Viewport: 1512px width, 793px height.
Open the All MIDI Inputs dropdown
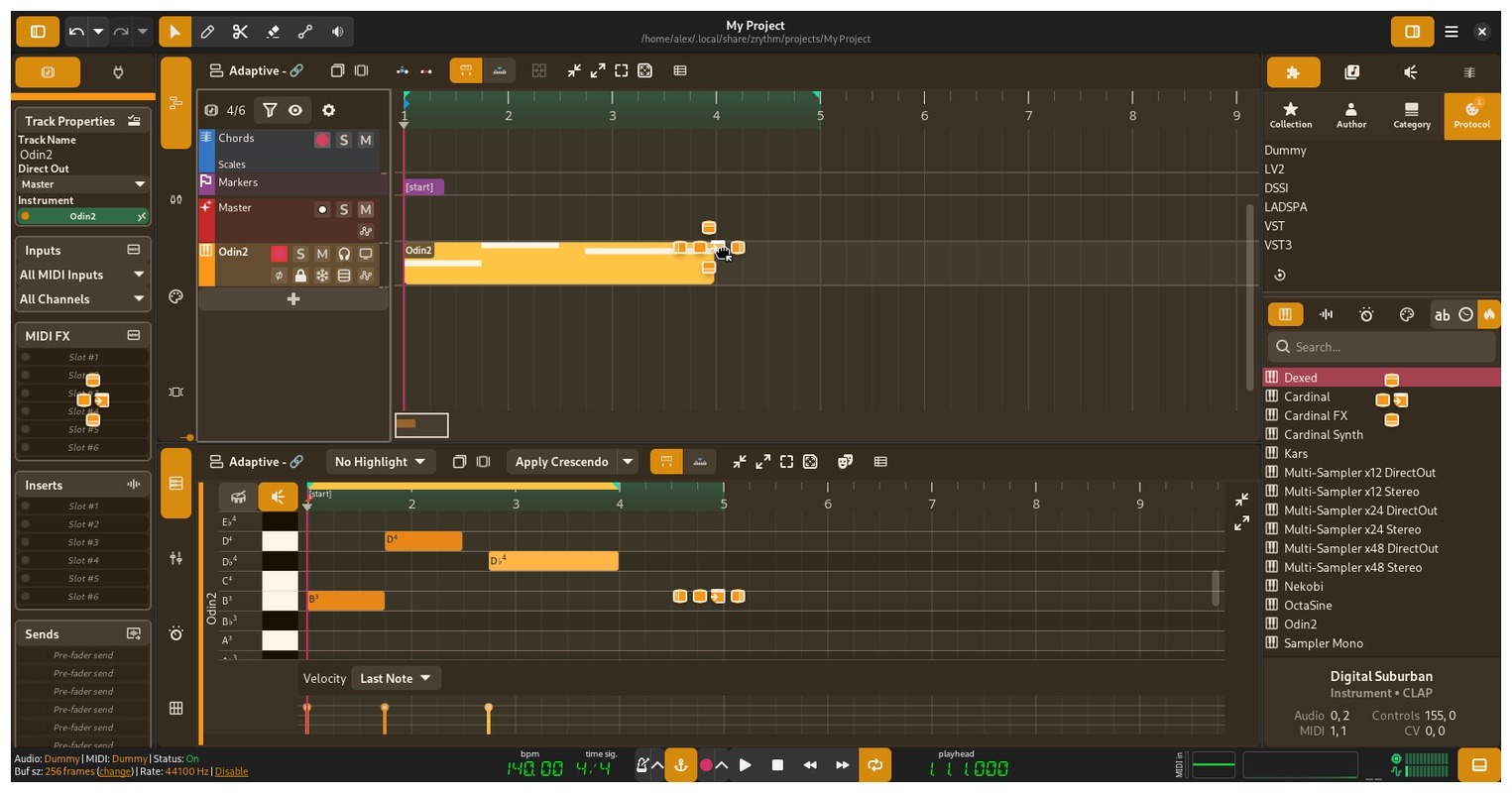tap(83, 275)
